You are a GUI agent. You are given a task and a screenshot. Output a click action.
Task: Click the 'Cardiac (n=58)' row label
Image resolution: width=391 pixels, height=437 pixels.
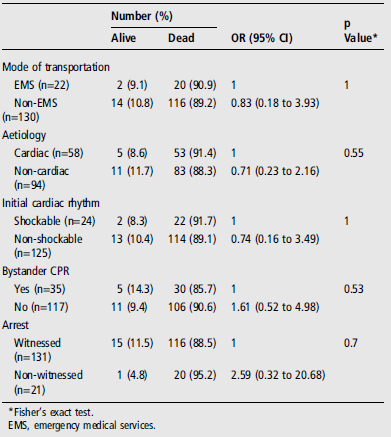[x=49, y=153]
